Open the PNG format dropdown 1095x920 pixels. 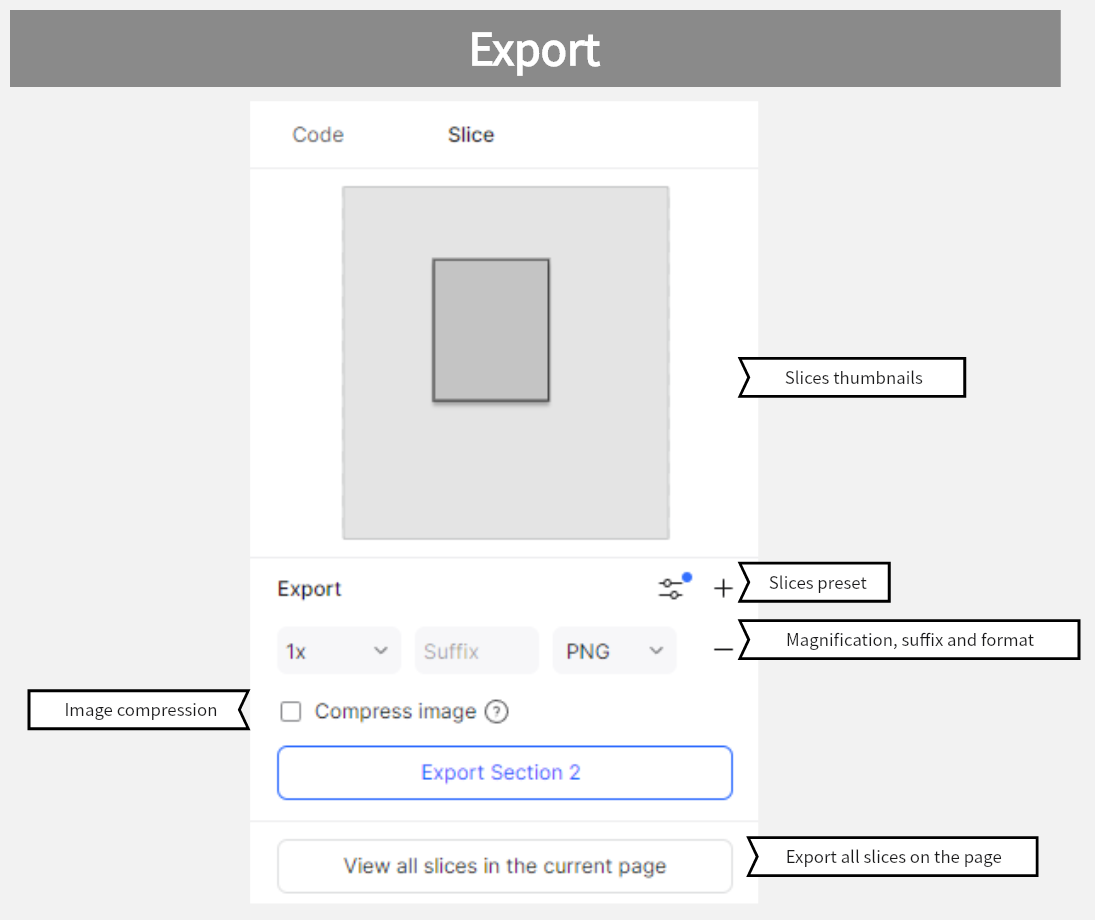(614, 650)
